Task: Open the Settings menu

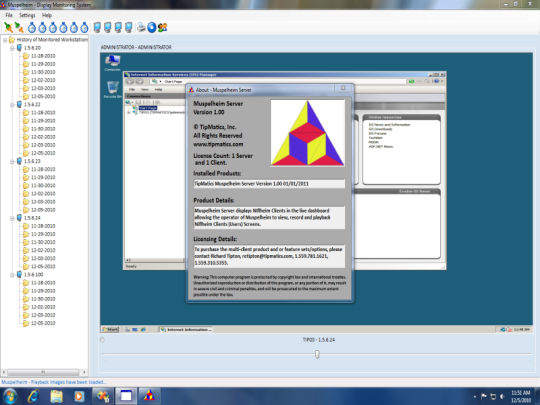Action: tap(27, 15)
